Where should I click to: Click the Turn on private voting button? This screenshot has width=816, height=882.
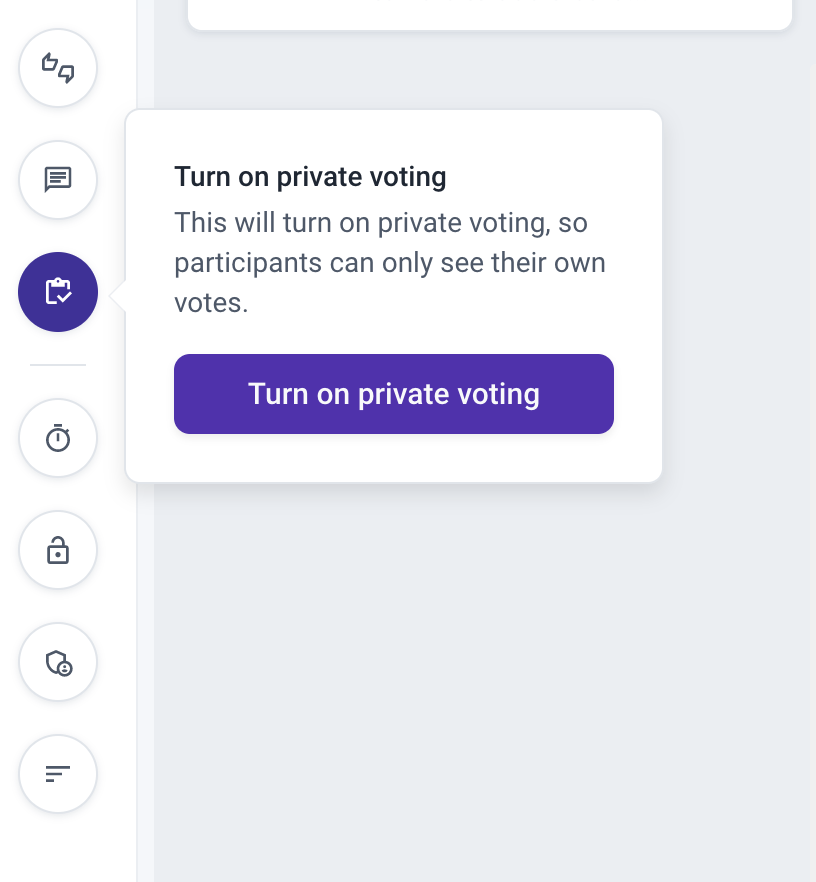pyautogui.click(x=394, y=394)
